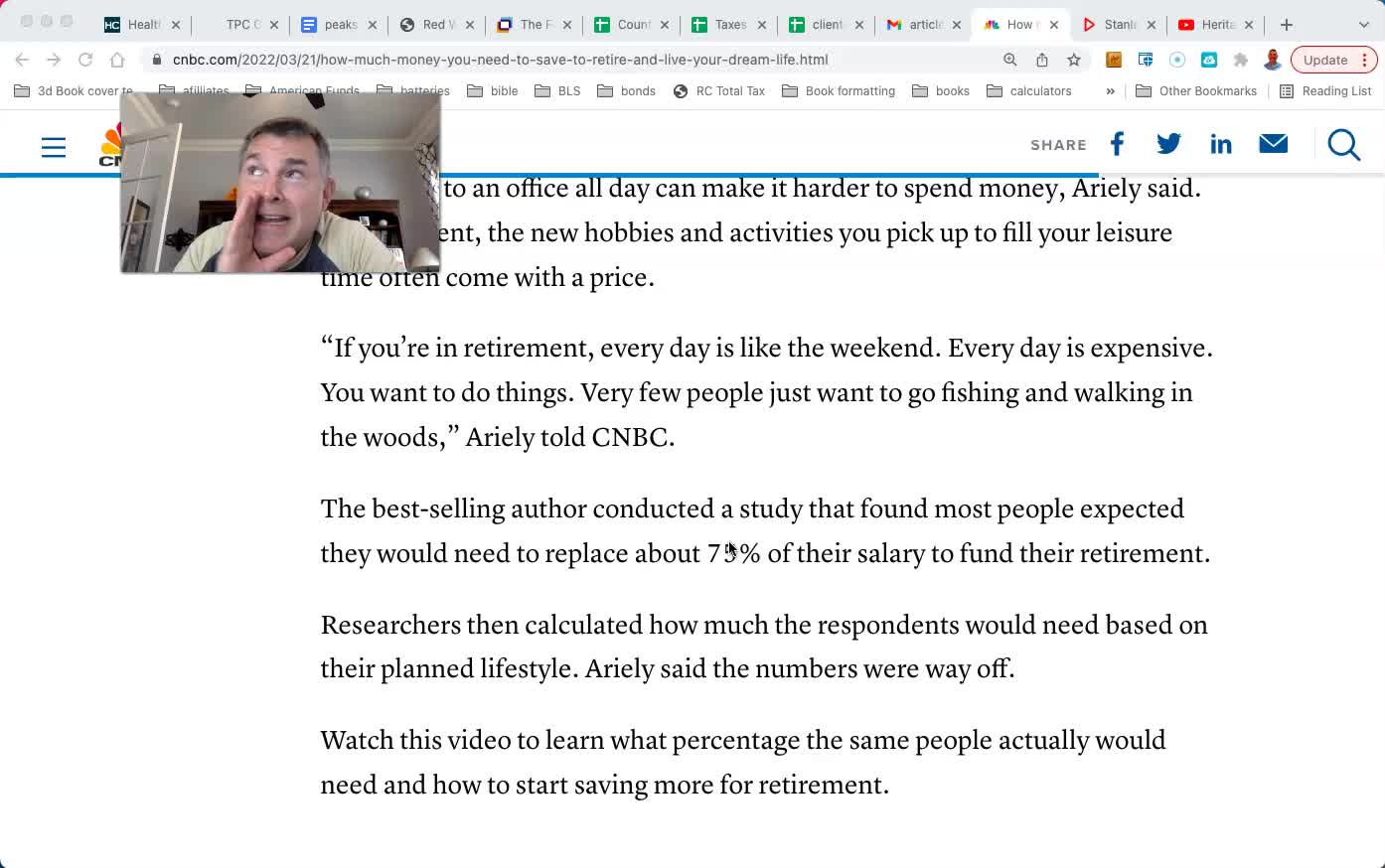Screen dimensions: 1385x868
Task: Share article on Facebook
Action: pos(1117,144)
